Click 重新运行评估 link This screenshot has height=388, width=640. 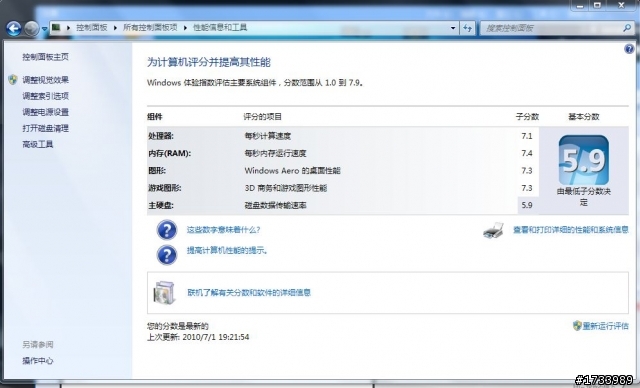click(605, 326)
